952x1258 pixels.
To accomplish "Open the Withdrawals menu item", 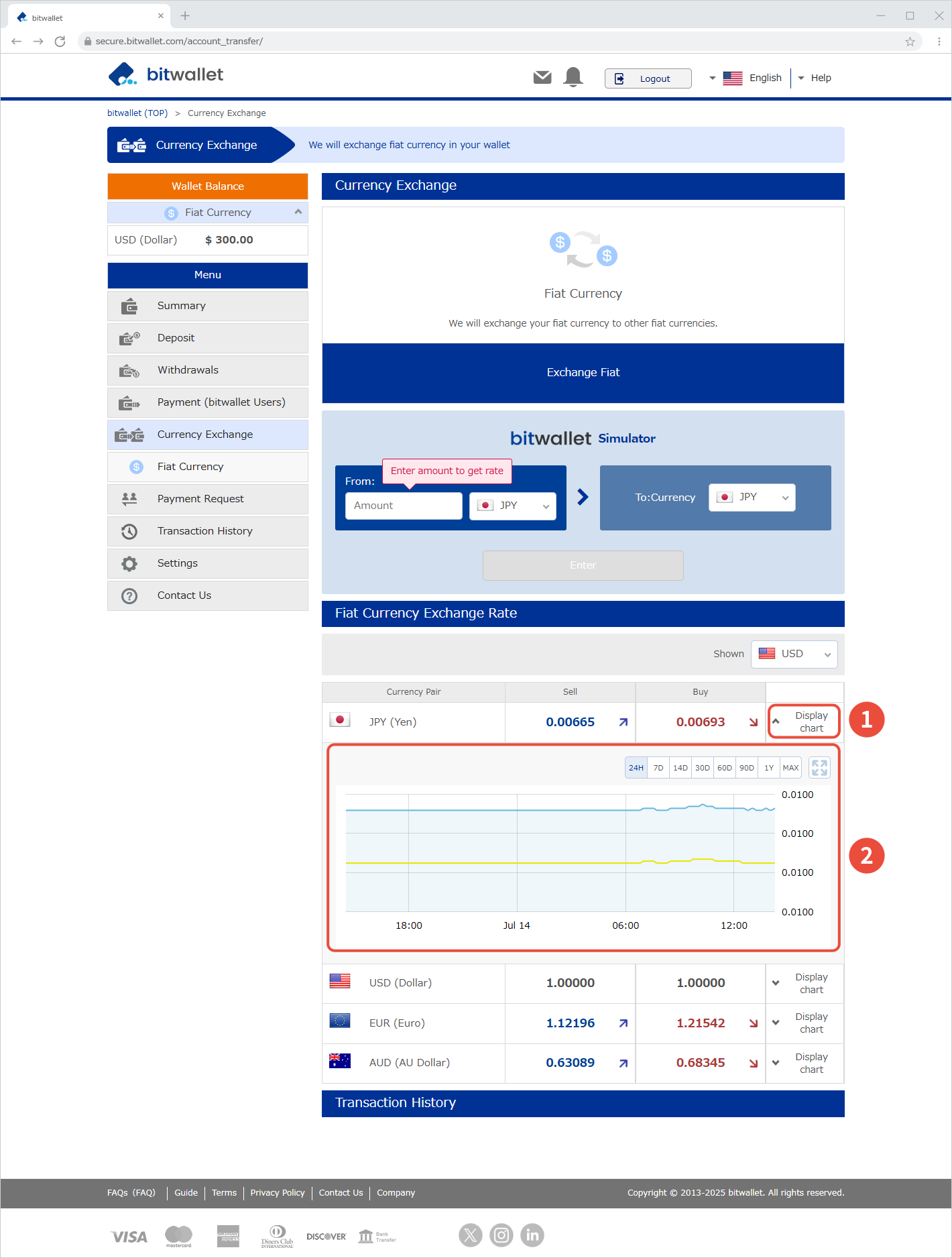I will [x=208, y=370].
